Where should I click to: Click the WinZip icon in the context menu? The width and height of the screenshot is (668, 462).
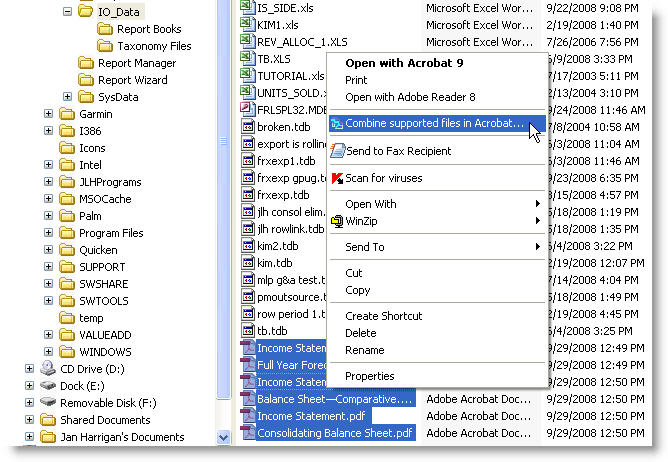[x=337, y=221]
